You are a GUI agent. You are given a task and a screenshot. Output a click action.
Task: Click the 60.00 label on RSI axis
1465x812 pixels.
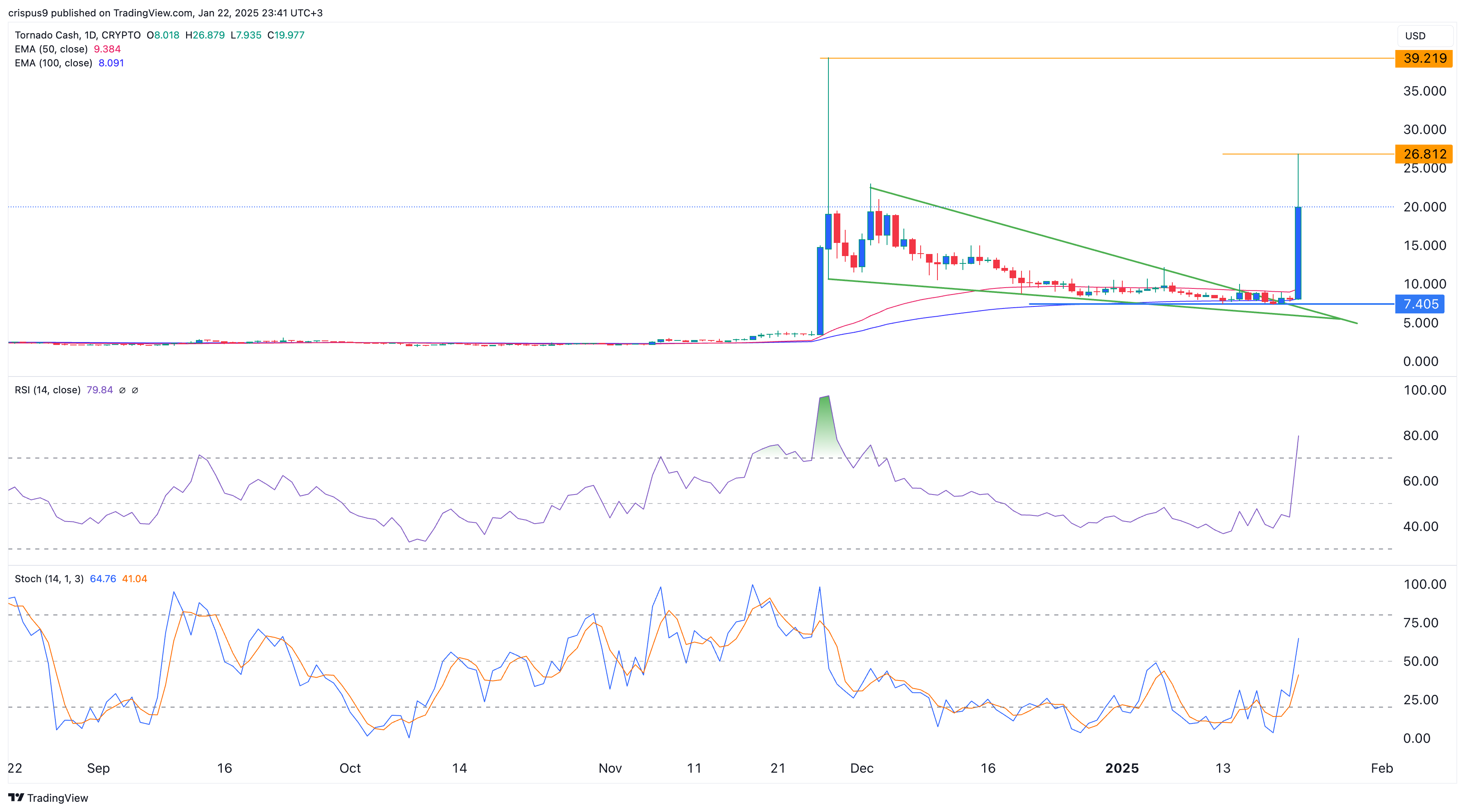click(1421, 481)
